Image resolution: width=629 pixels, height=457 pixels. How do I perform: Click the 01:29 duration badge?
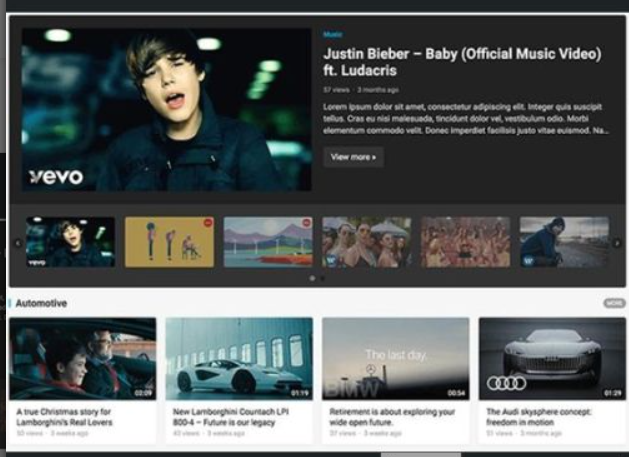coord(613,393)
